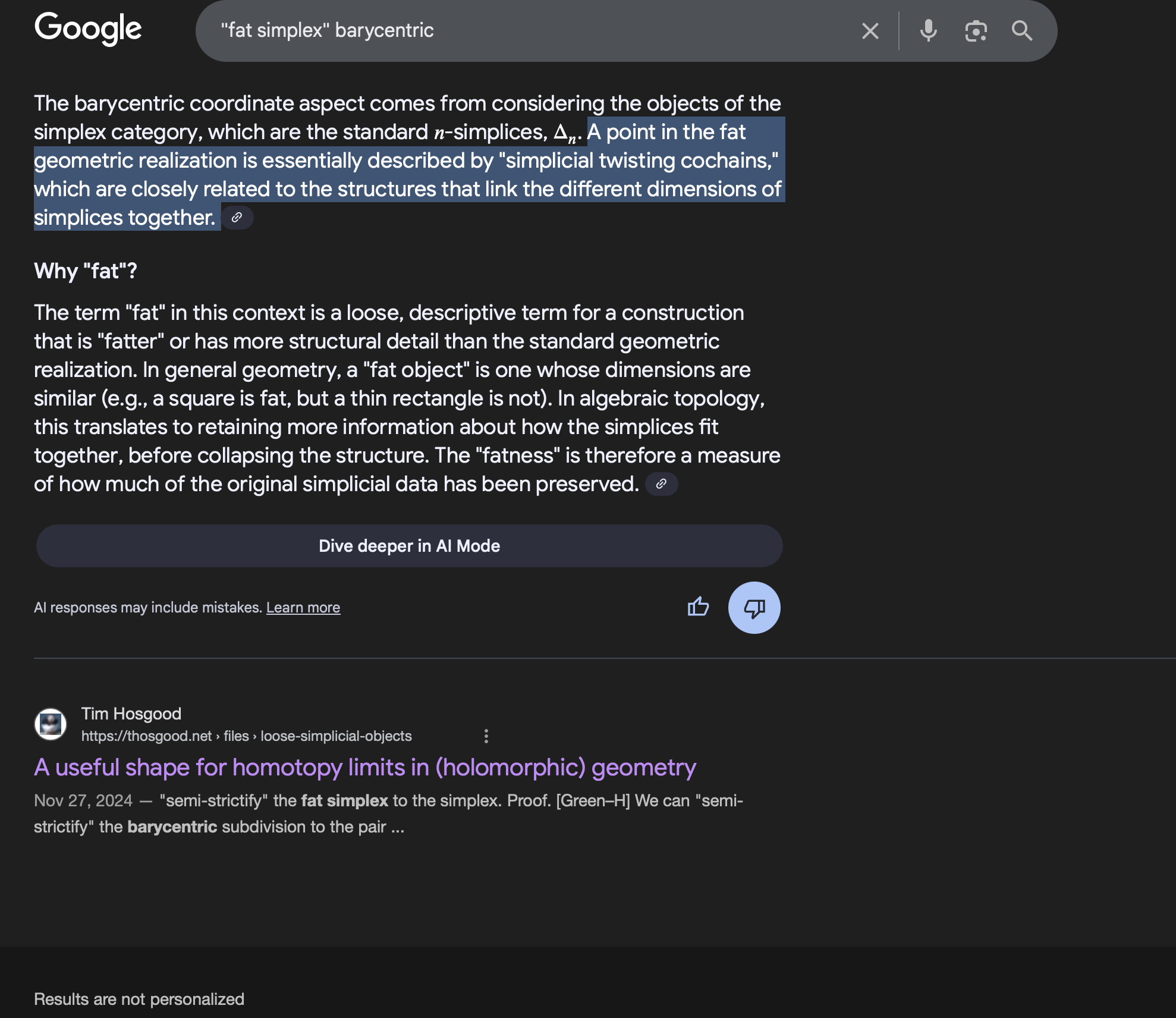Click the thosgood.net site favicon
The height and width of the screenshot is (1018, 1176).
click(x=51, y=724)
